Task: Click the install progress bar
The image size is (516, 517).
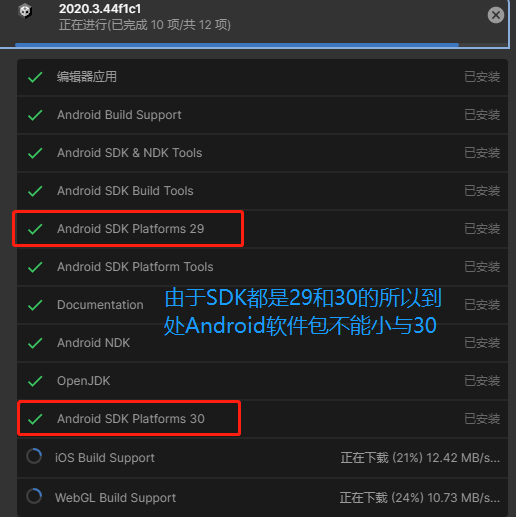Action: pos(261,44)
